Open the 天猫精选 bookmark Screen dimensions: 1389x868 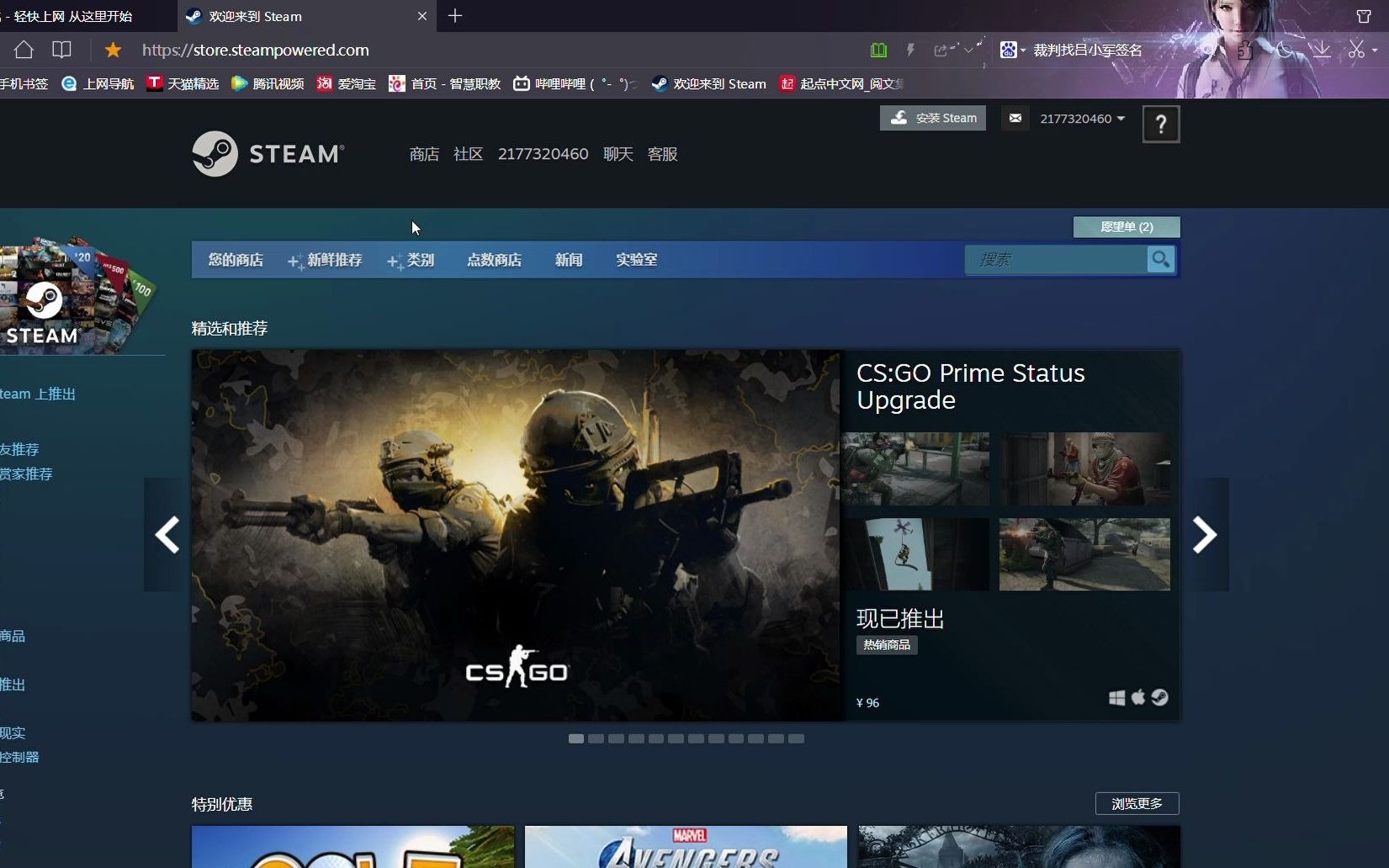(x=183, y=83)
